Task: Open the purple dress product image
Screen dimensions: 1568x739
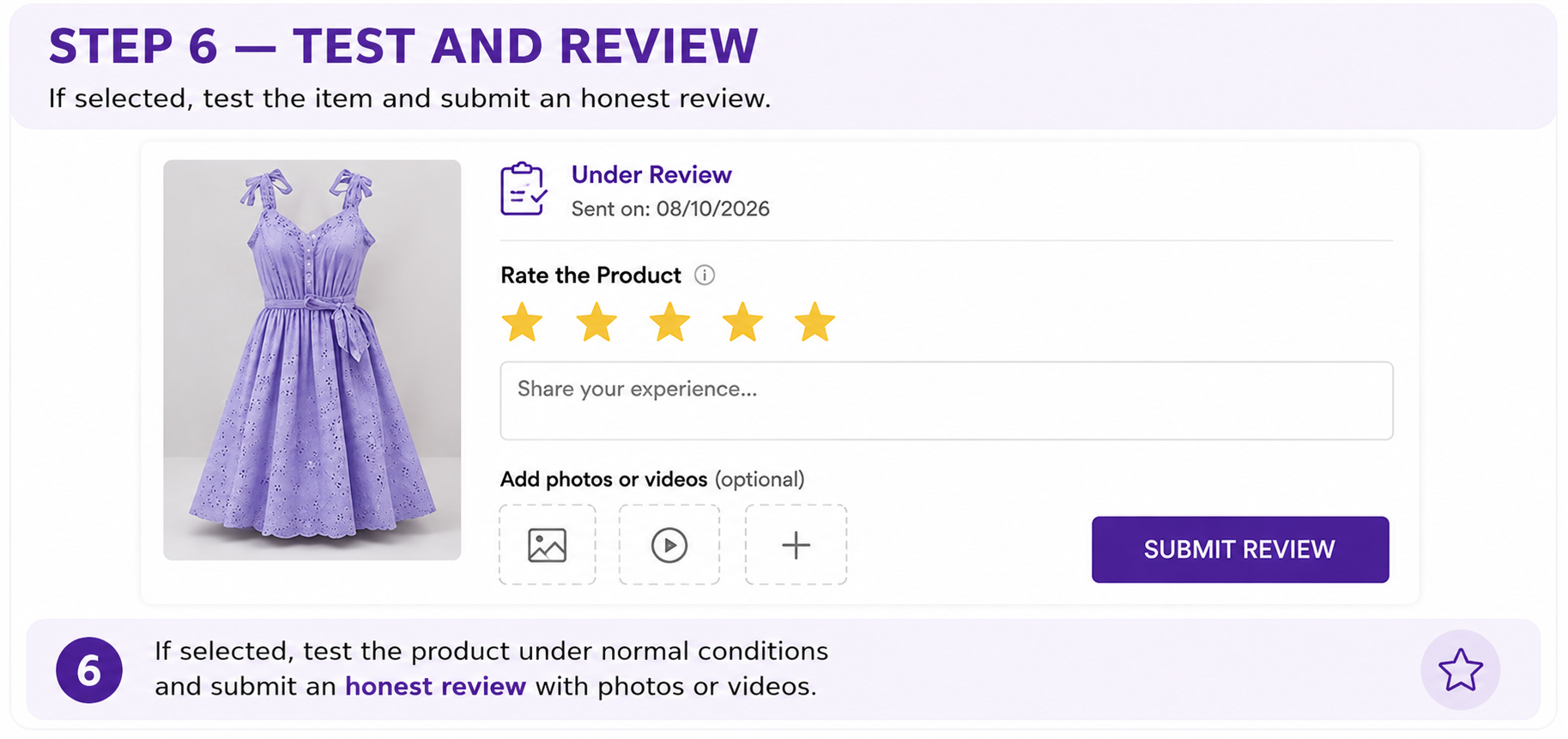Action: pyautogui.click(x=312, y=360)
